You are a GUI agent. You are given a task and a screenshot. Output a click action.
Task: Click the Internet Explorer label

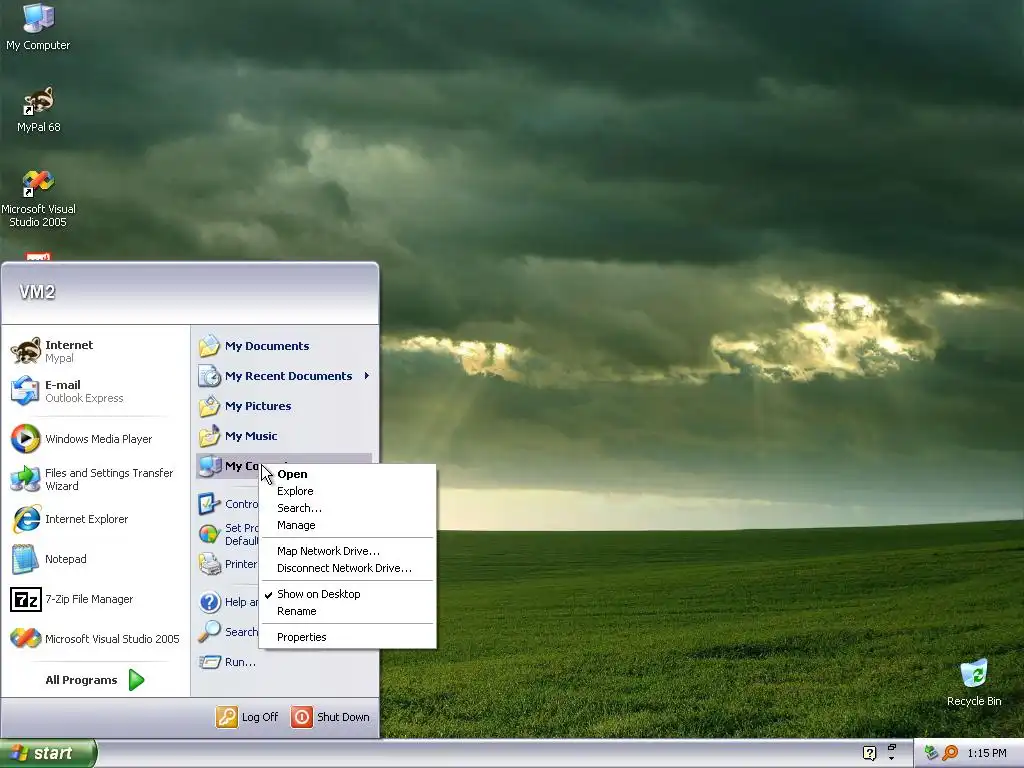(86, 519)
